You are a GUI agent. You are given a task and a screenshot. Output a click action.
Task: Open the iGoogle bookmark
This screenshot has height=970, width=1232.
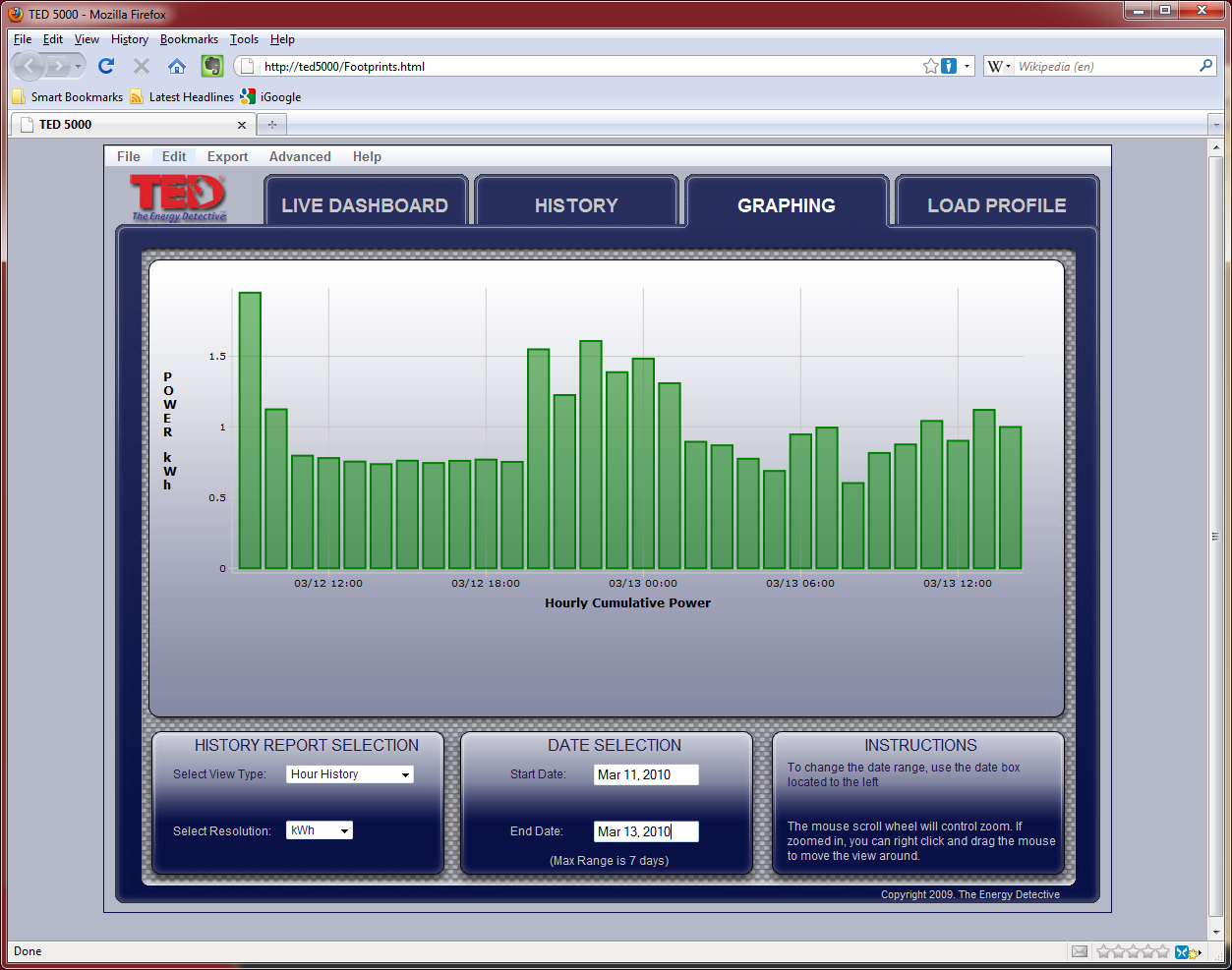(271, 96)
